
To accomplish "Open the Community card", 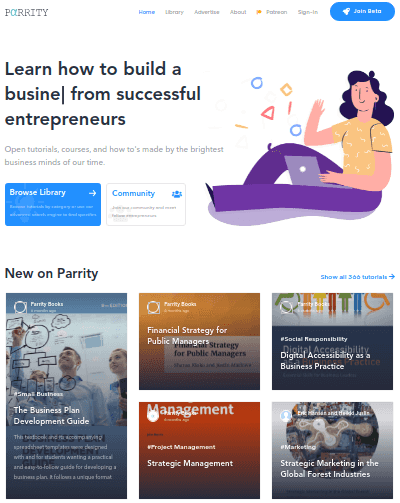I will click(x=146, y=204).
